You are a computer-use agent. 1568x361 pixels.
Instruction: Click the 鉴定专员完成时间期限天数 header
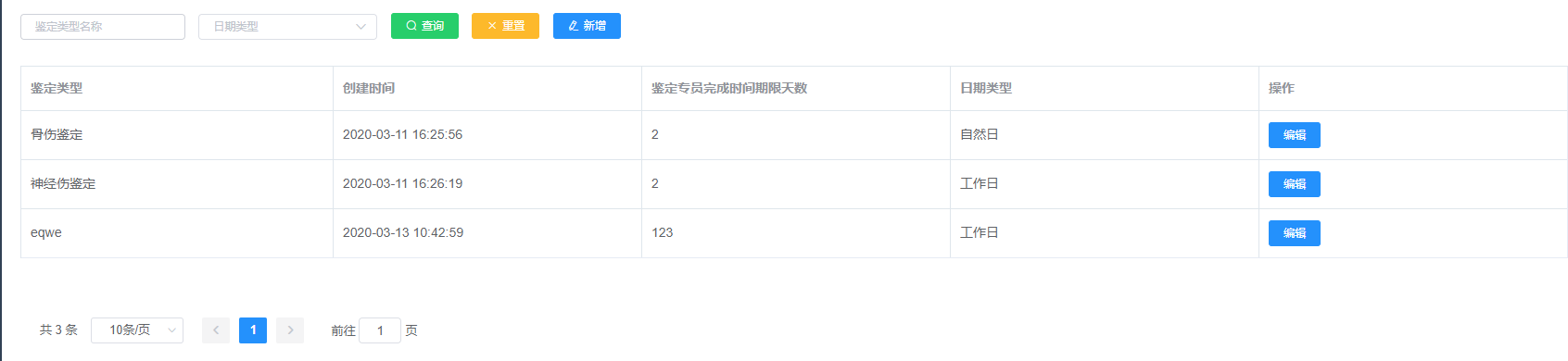point(729,88)
